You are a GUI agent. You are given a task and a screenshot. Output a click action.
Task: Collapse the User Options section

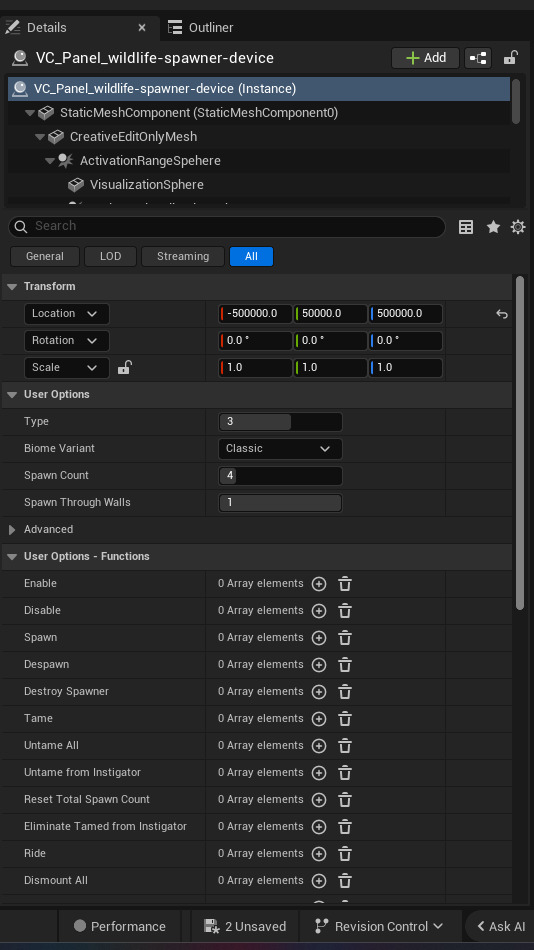[x=12, y=394]
